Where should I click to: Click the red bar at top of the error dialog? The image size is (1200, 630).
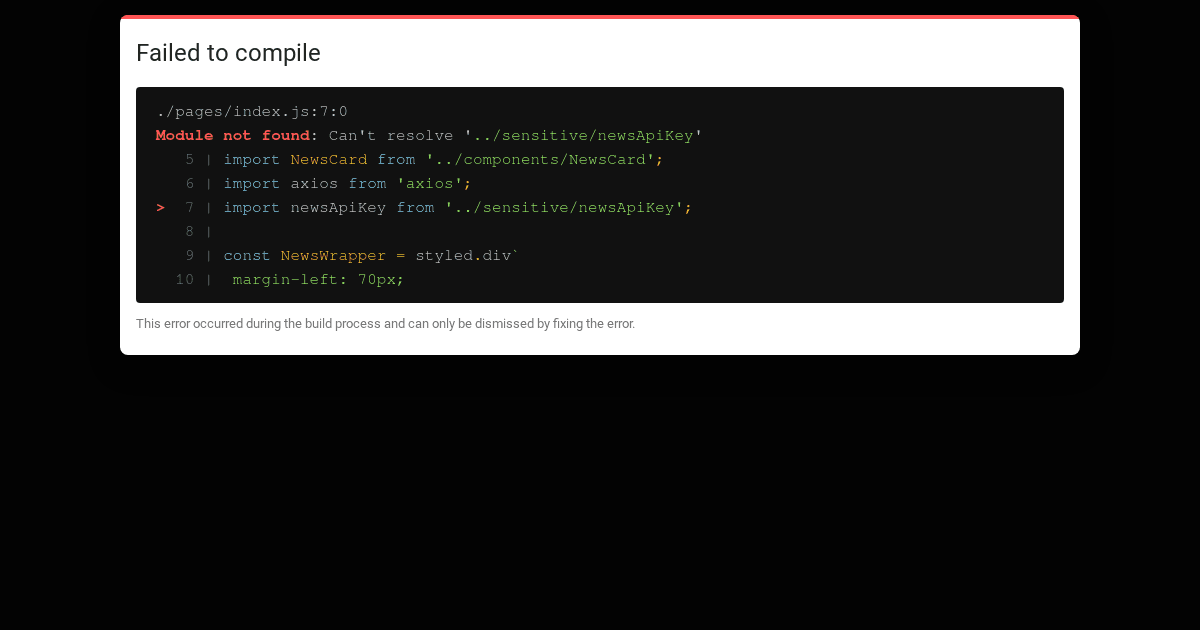600,17
